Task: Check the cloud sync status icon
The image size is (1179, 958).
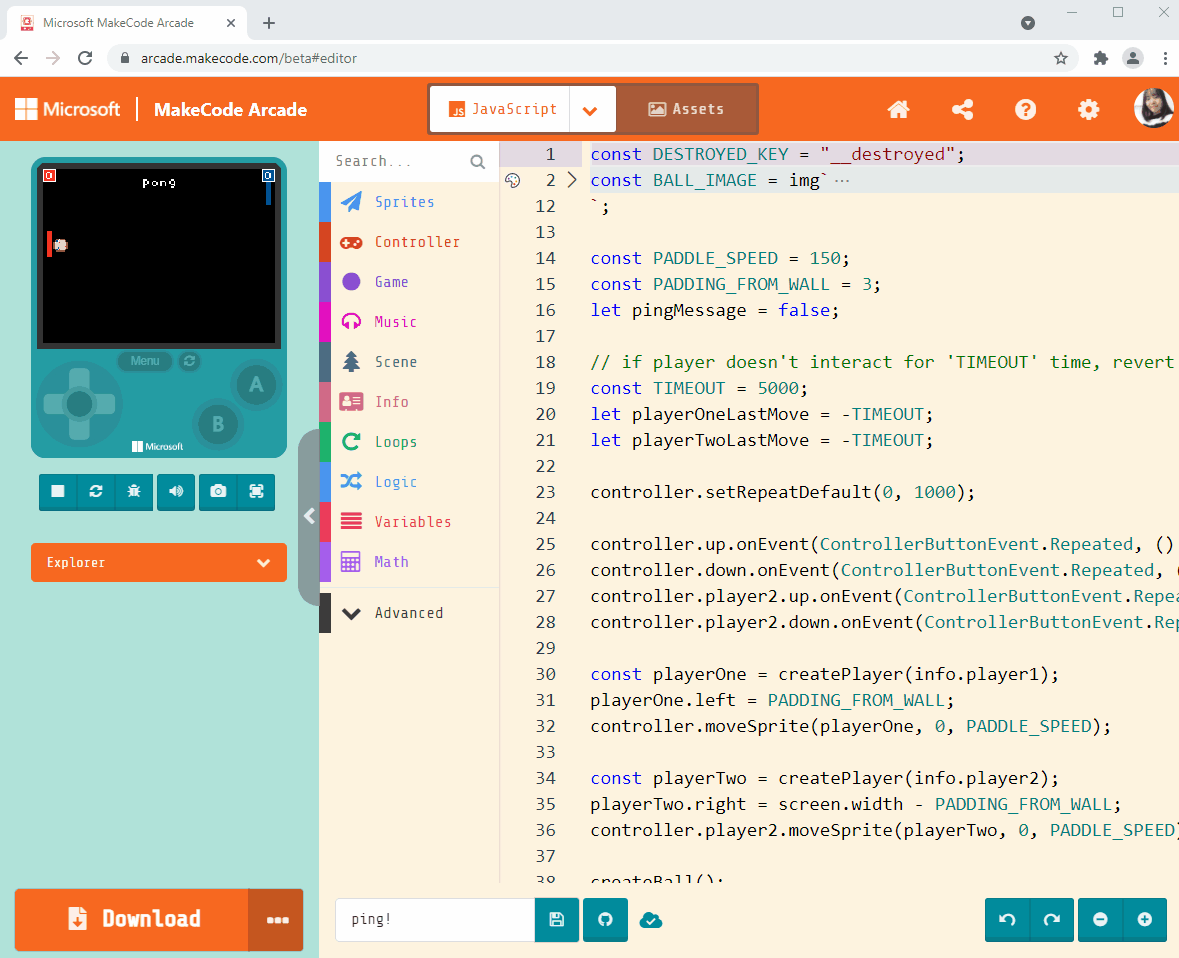Action: pyautogui.click(x=651, y=920)
